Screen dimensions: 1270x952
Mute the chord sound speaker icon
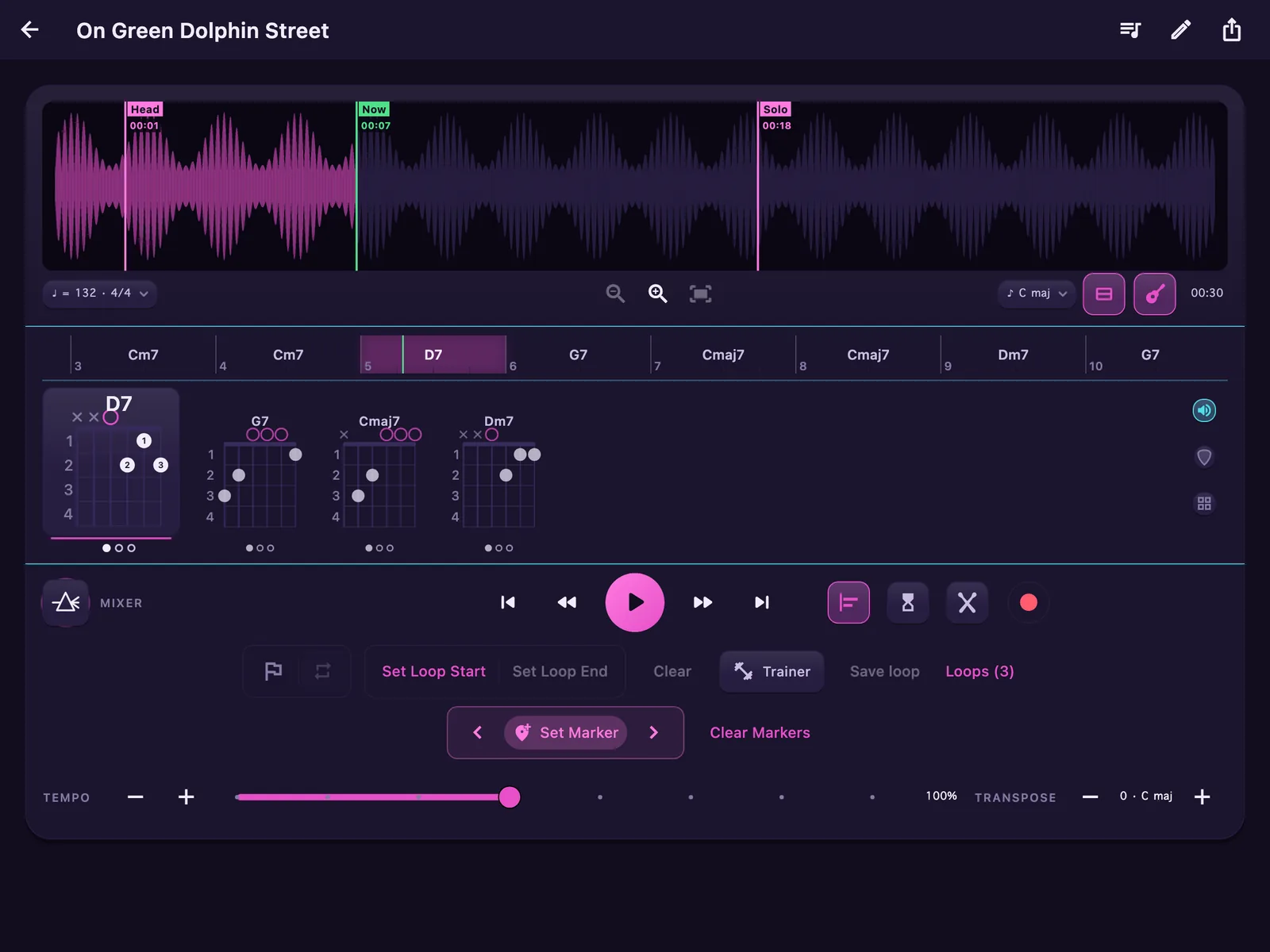coord(1204,410)
